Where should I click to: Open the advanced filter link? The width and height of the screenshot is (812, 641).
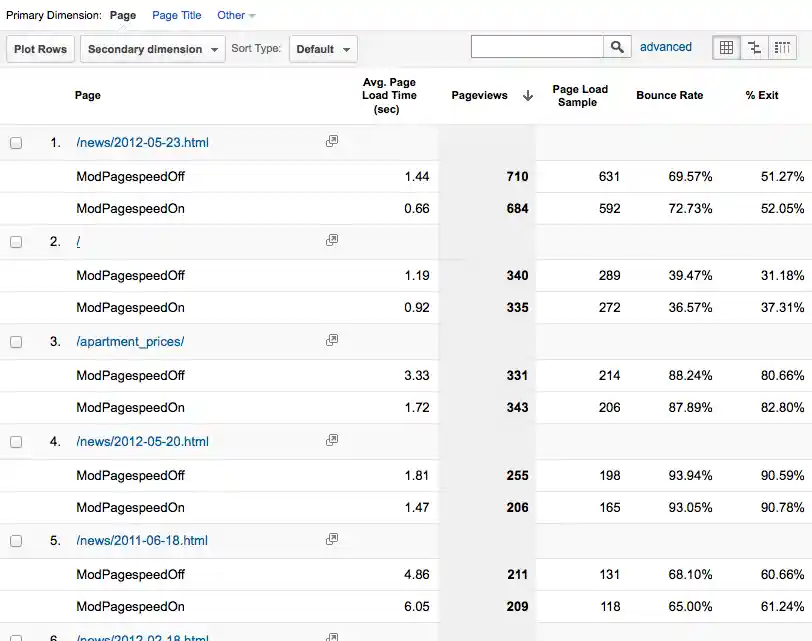665,47
